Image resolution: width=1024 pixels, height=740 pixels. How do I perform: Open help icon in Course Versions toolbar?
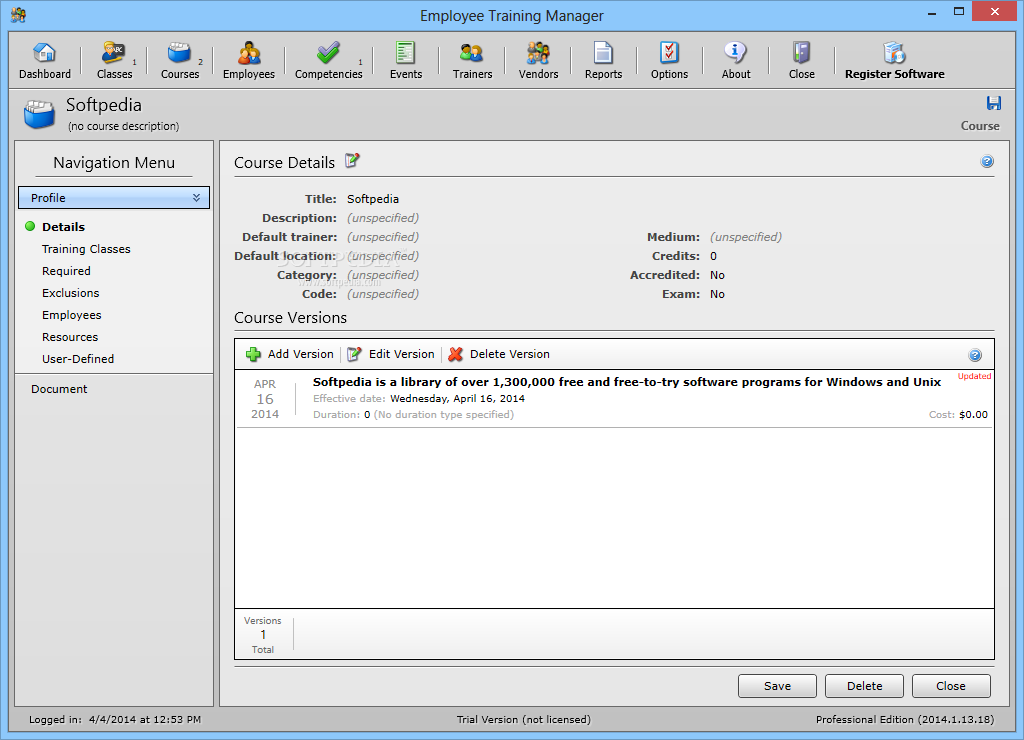pyautogui.click(x=974, y=355)
